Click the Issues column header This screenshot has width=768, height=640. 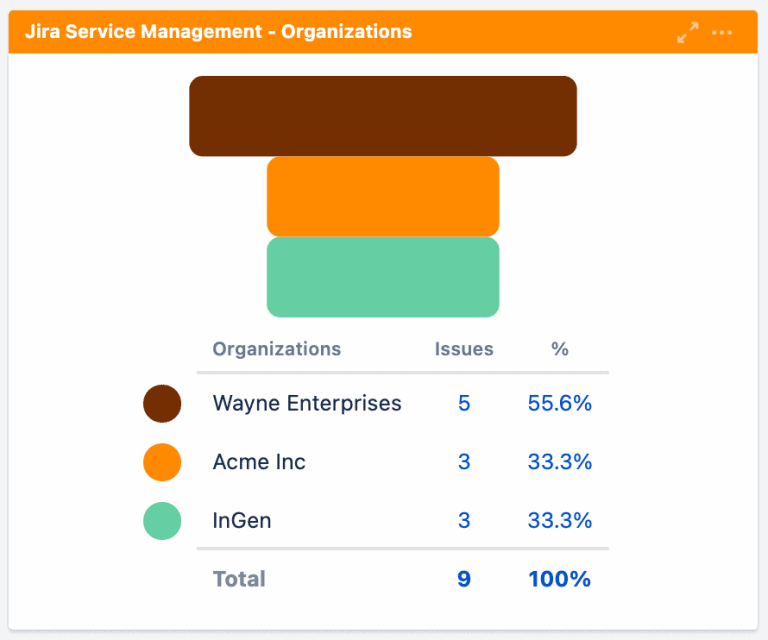pos(464,349)
